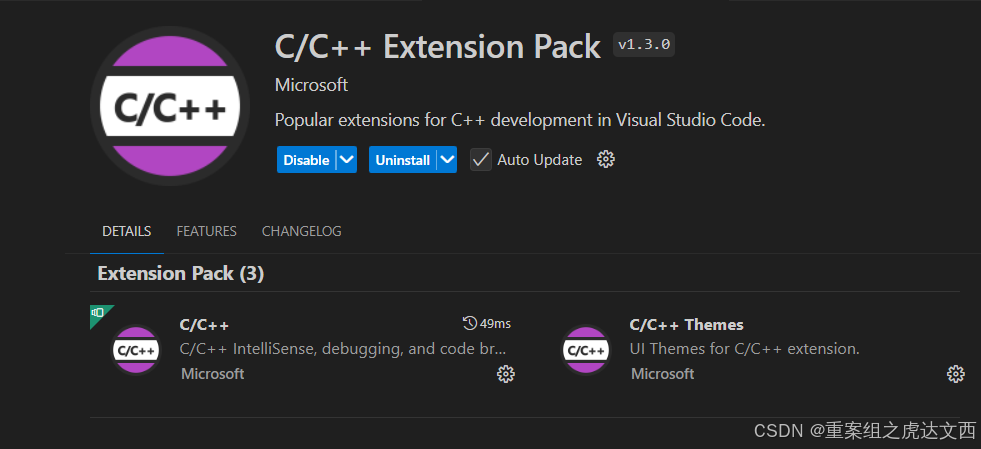
Task: Click the C/C++ extension's purple icon
Action: click(135, 350)
